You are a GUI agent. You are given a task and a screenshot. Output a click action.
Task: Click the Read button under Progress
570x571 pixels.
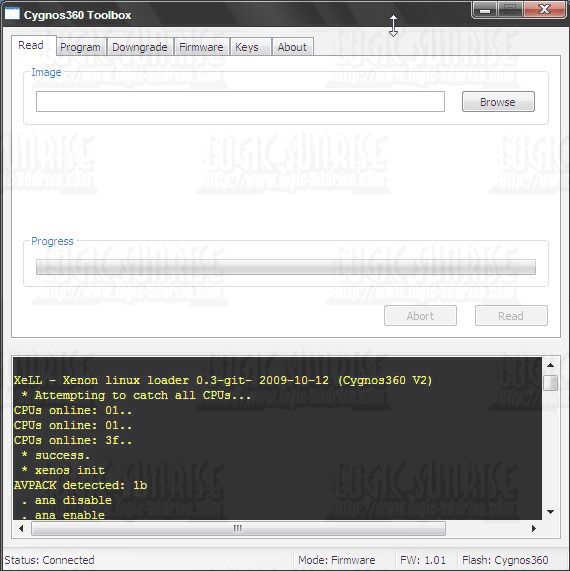(511, 316)
